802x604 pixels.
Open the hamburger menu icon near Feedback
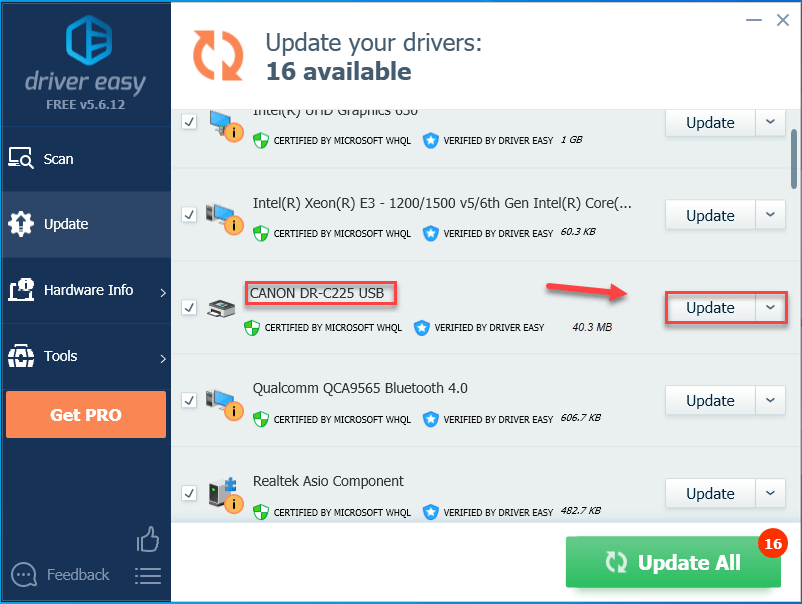tap(148, 576)
